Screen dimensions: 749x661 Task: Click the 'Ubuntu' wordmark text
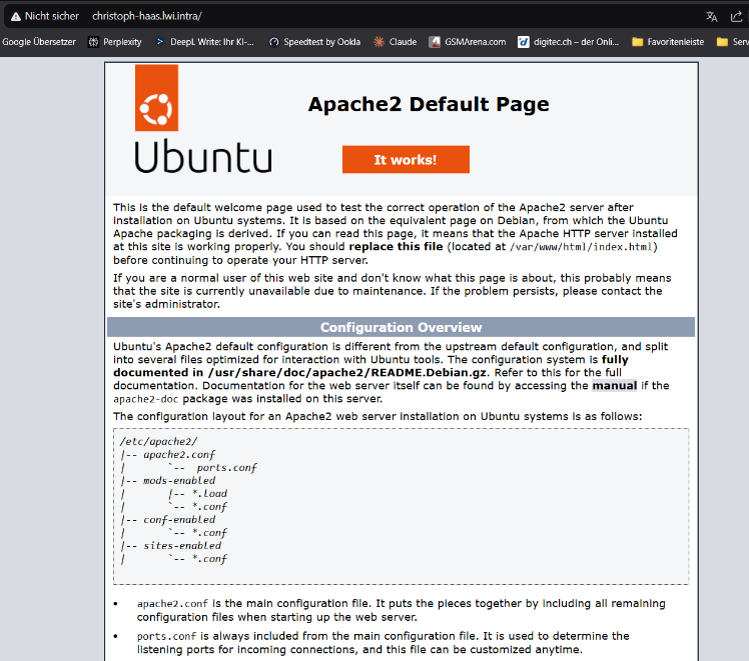click(203, 157)
